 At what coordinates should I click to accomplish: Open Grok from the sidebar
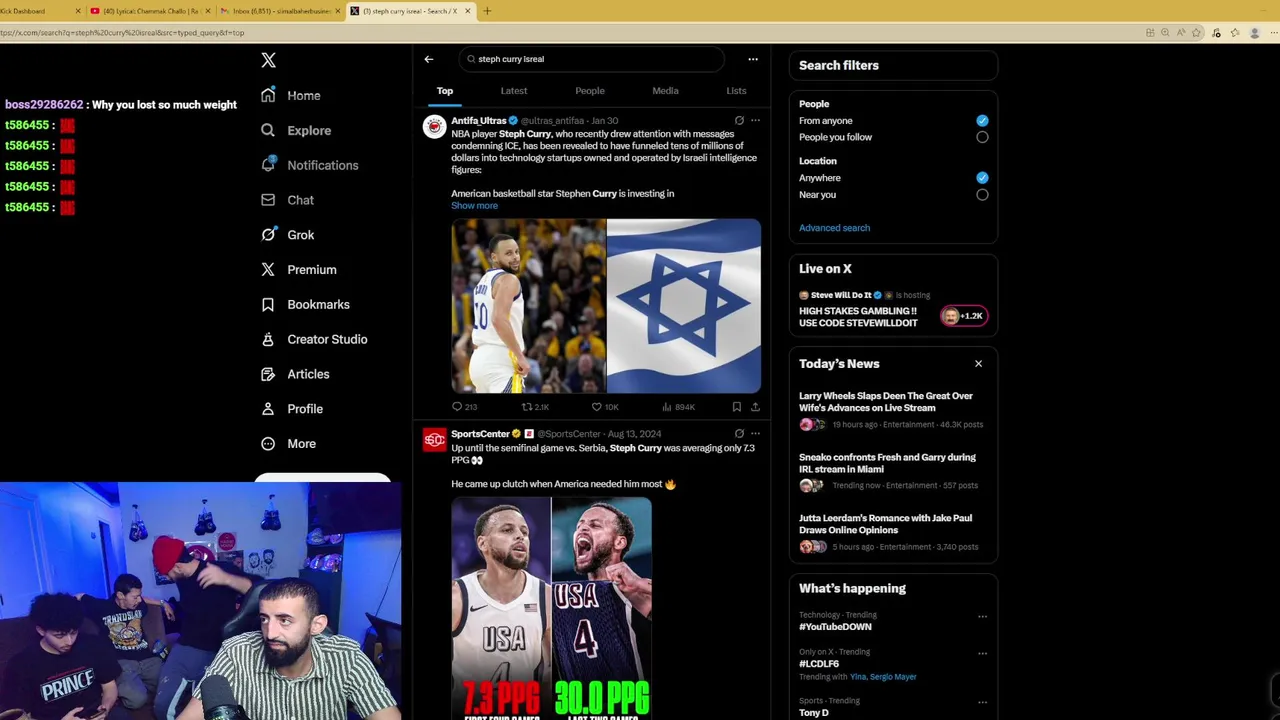(x=287, y=235)
